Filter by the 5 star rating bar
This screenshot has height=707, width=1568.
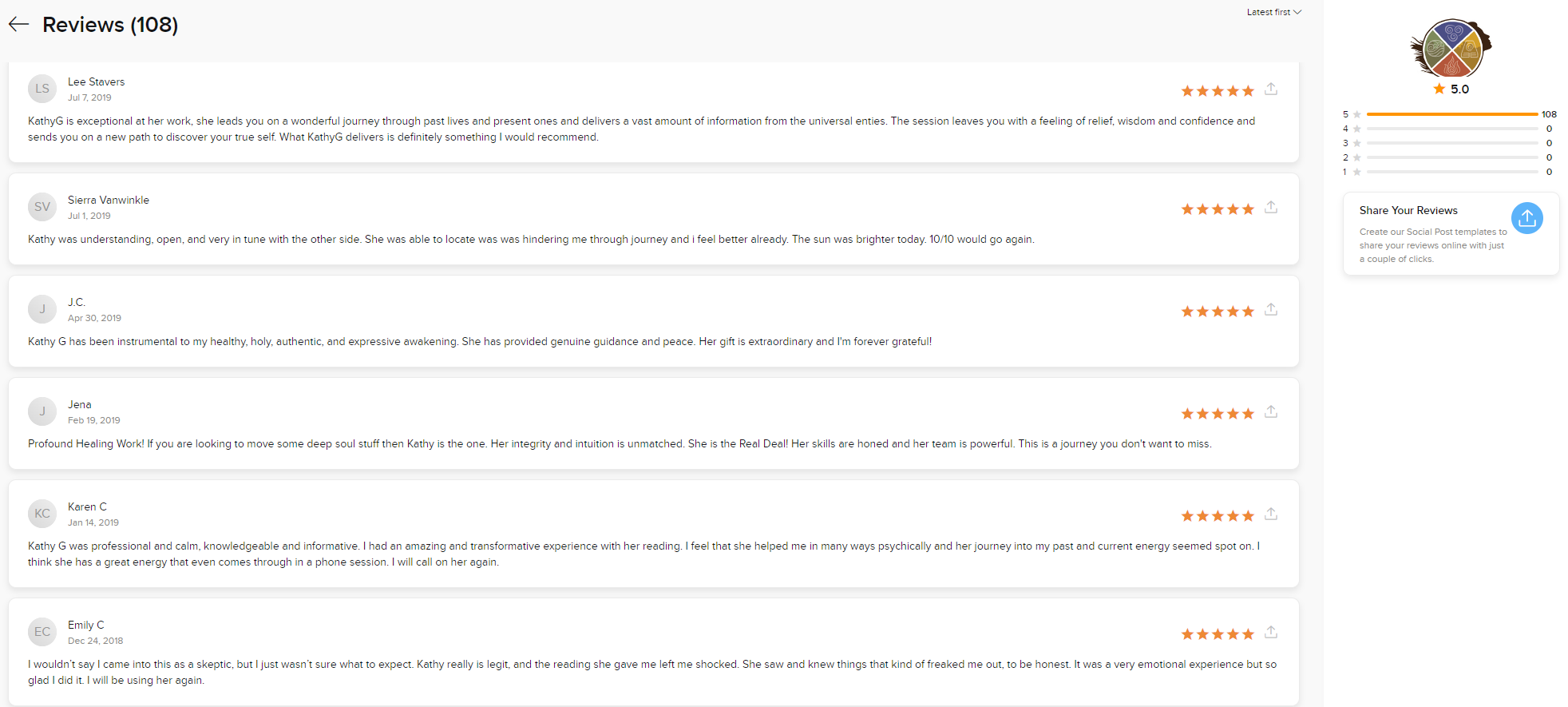1450,114
